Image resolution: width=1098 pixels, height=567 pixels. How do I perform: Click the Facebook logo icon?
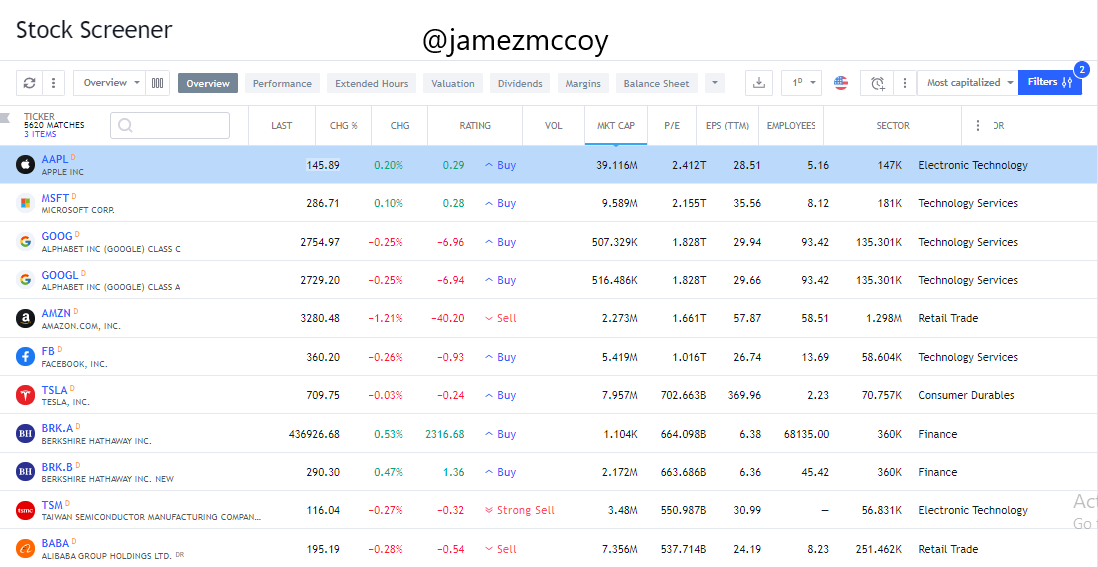coord(25,357)
